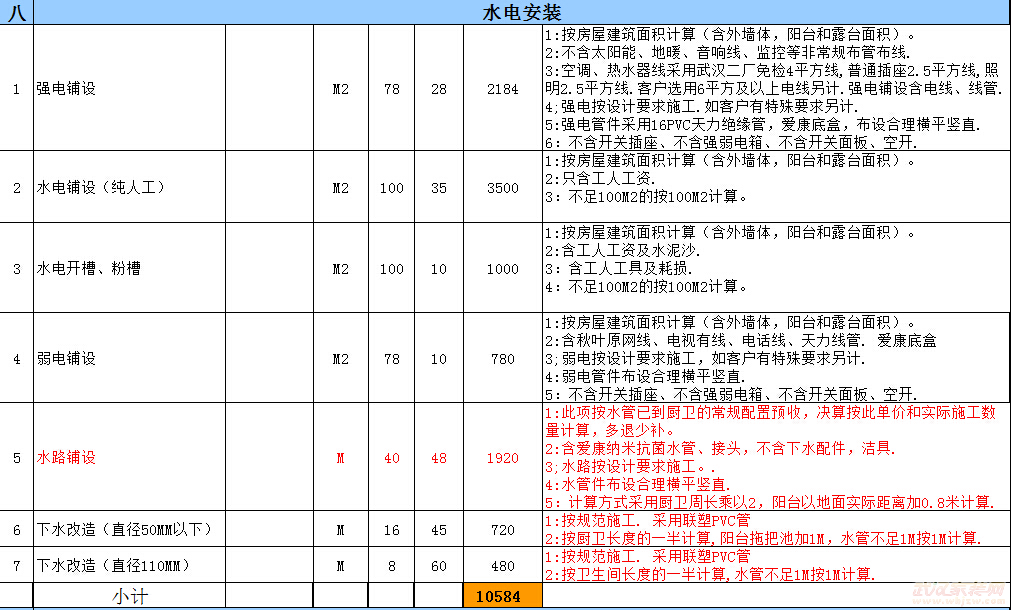
Task: Select the red 10584 subtotal value
Action: pyautogui.click(x=501, y=596)
